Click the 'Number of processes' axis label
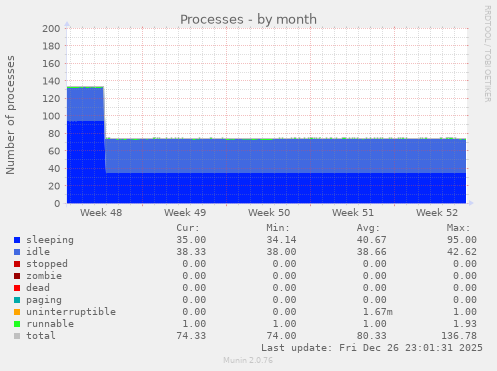Screen dimensions: 497x371 [x=10, y=115]
